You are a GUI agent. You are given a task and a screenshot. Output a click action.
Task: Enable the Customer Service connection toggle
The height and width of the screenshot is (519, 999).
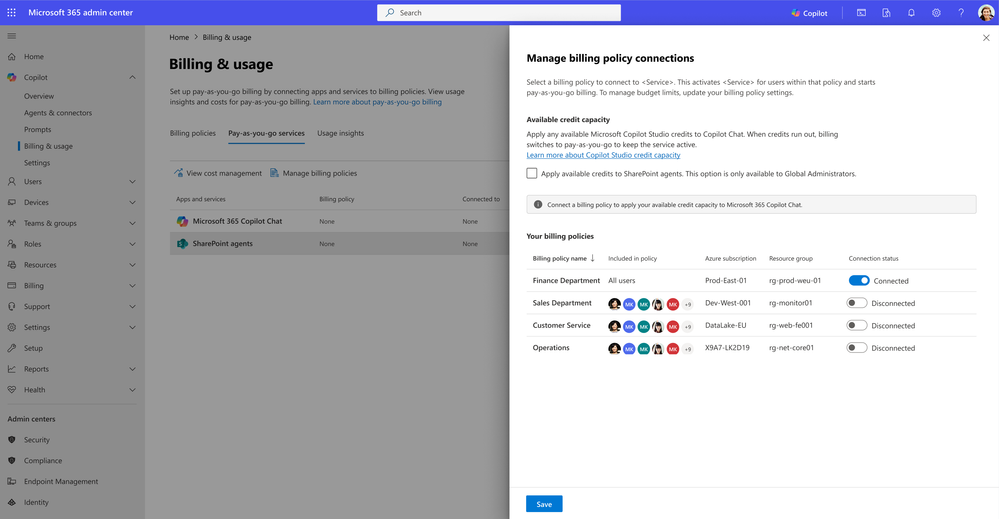click(856, 325)
